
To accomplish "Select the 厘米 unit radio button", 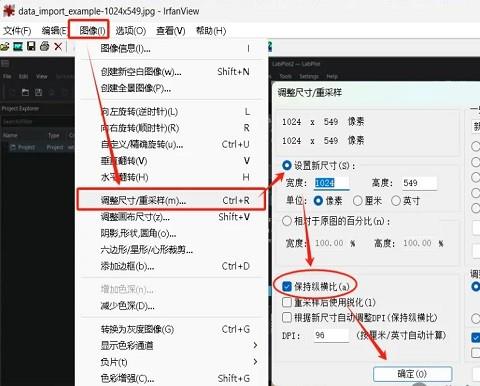I will [358, 201].
